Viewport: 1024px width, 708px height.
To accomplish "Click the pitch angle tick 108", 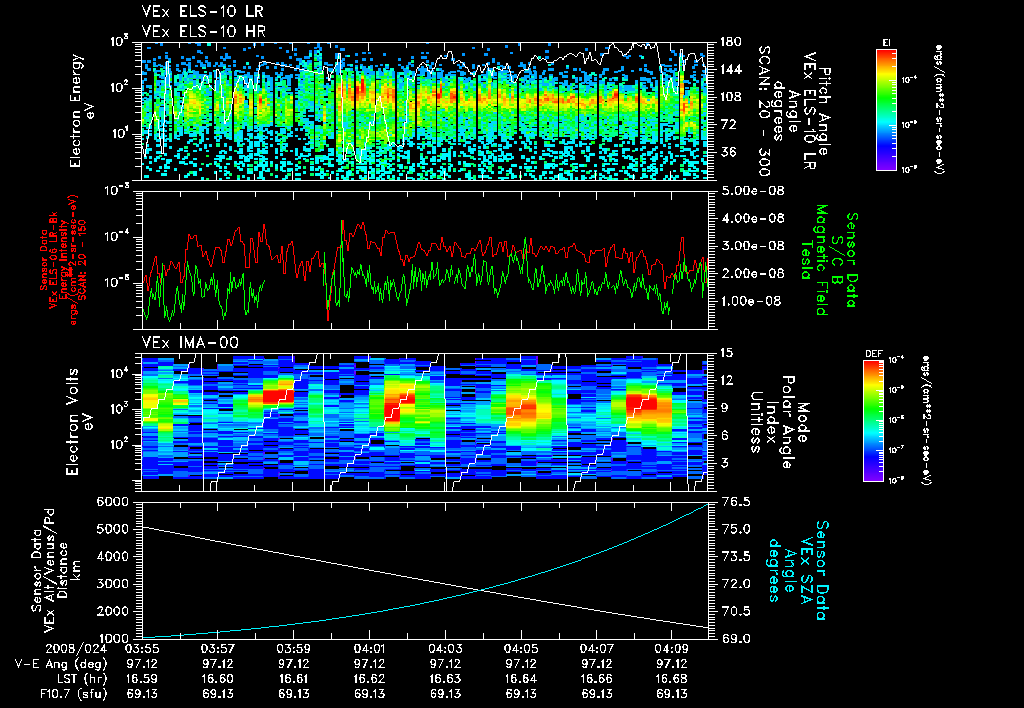I will pos(730,97).
